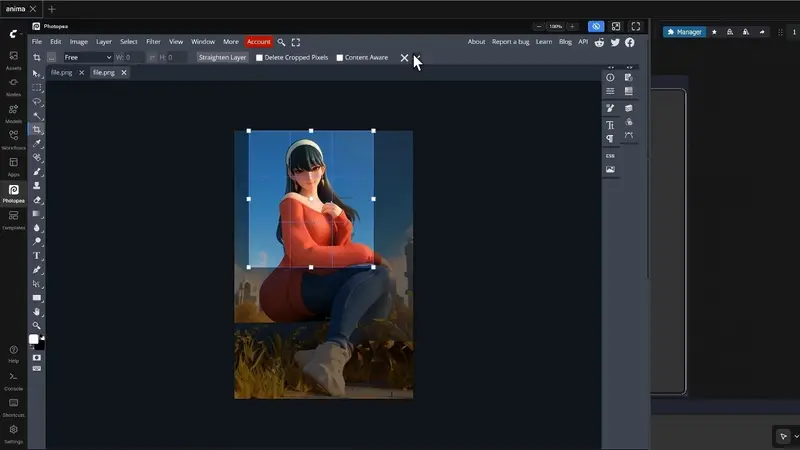Select the Eyedropper tool
Screen dimensions: 800x450
pyautogui.click(x=37, y=143)
